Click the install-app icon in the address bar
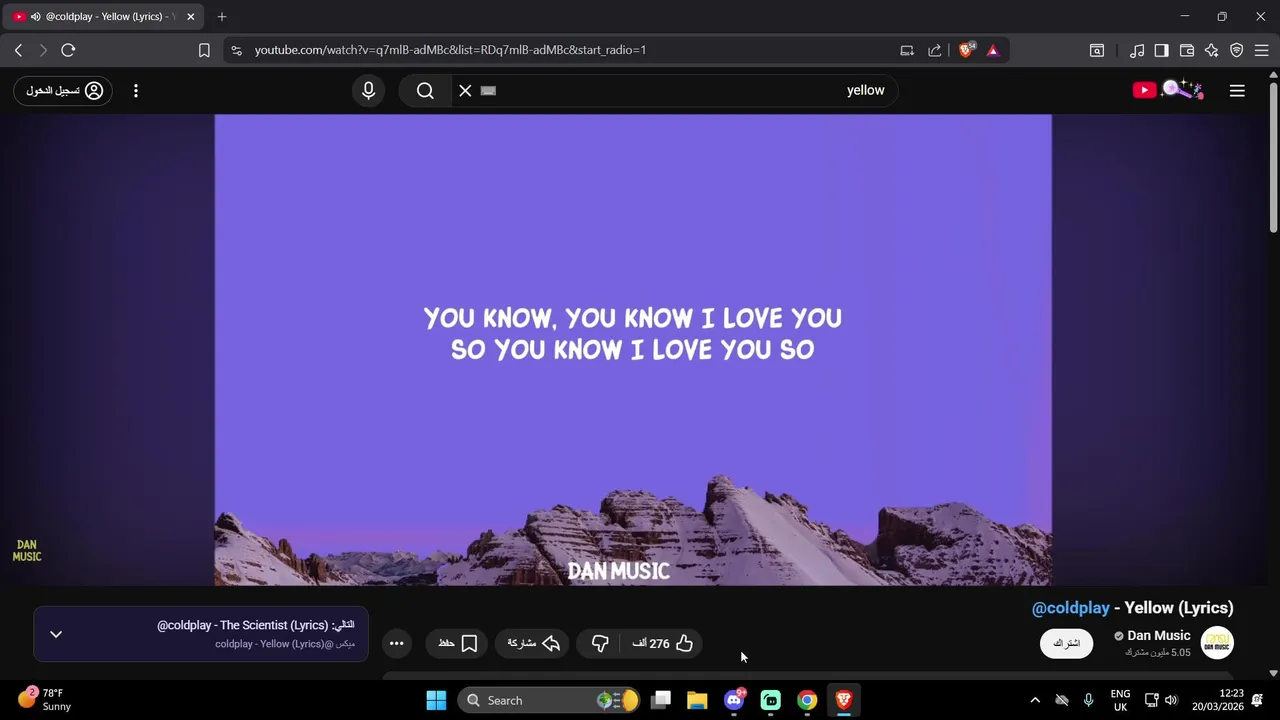1280x720 pixels. click(x=907, y=50)
